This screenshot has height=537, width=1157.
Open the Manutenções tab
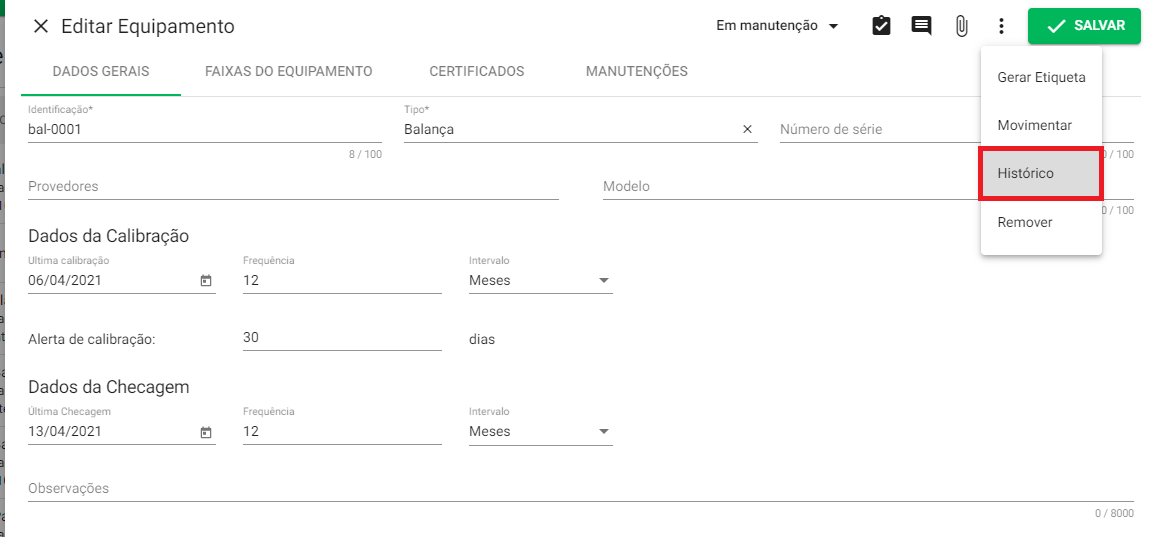pyautogui.click(x=637, y=72)
